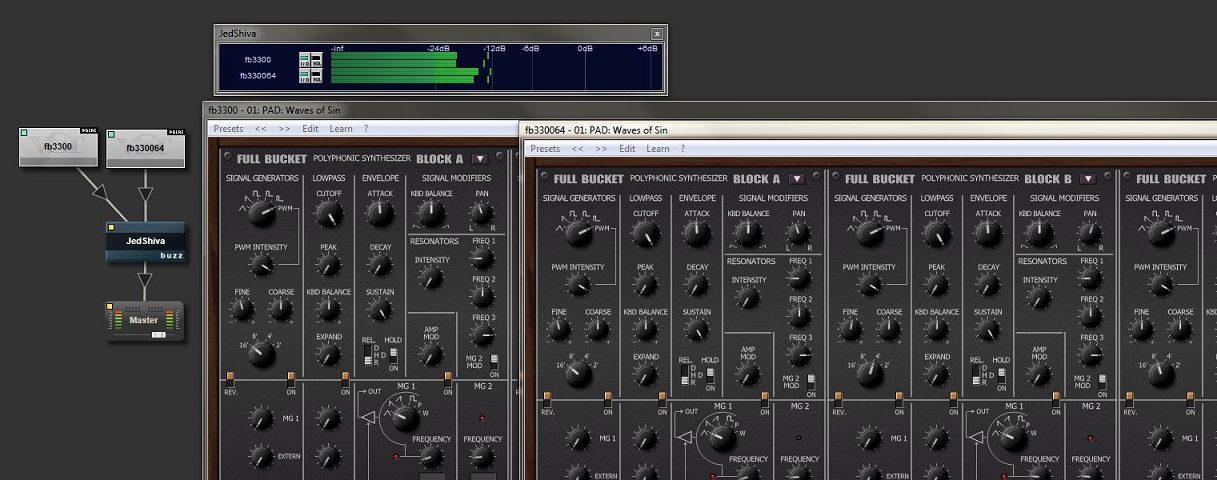This screenshot has height=480, width=1217.
Task: Toggle MG 2 MOD switch in fb330064 Block B
Action: click(x=1101, y=382)
